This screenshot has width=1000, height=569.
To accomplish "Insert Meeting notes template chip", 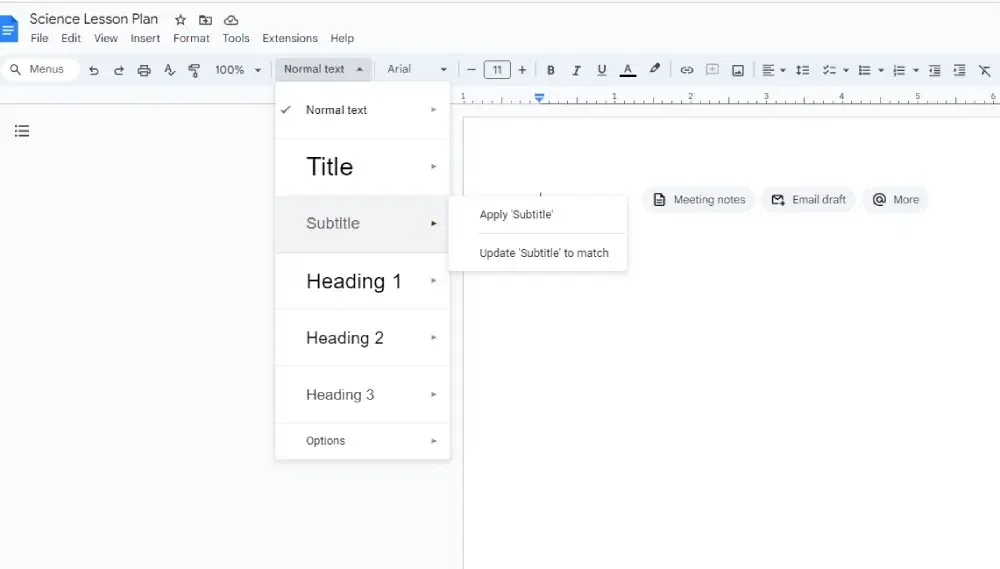I will (x=699, y=200).
